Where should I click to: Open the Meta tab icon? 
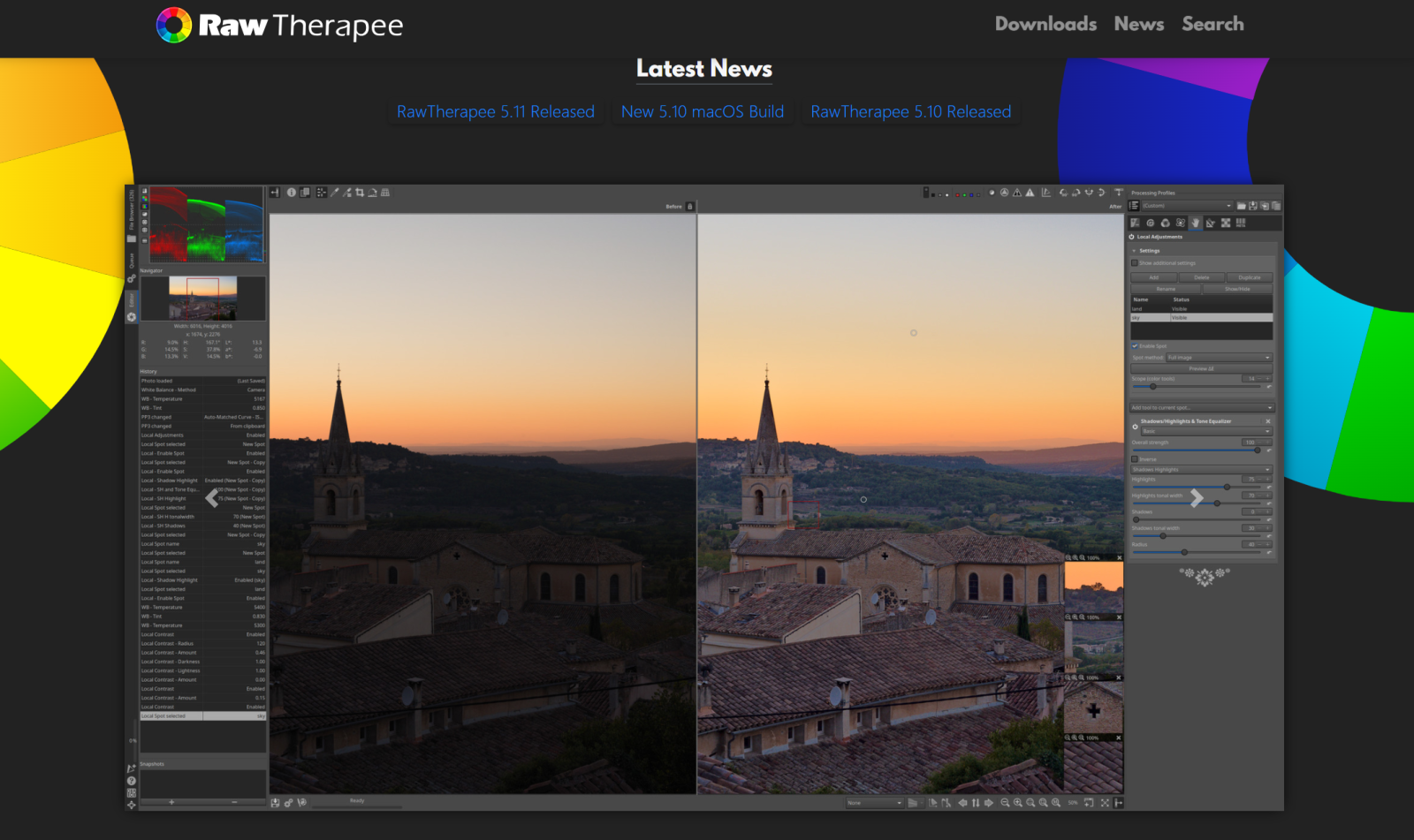point(1241,223)
